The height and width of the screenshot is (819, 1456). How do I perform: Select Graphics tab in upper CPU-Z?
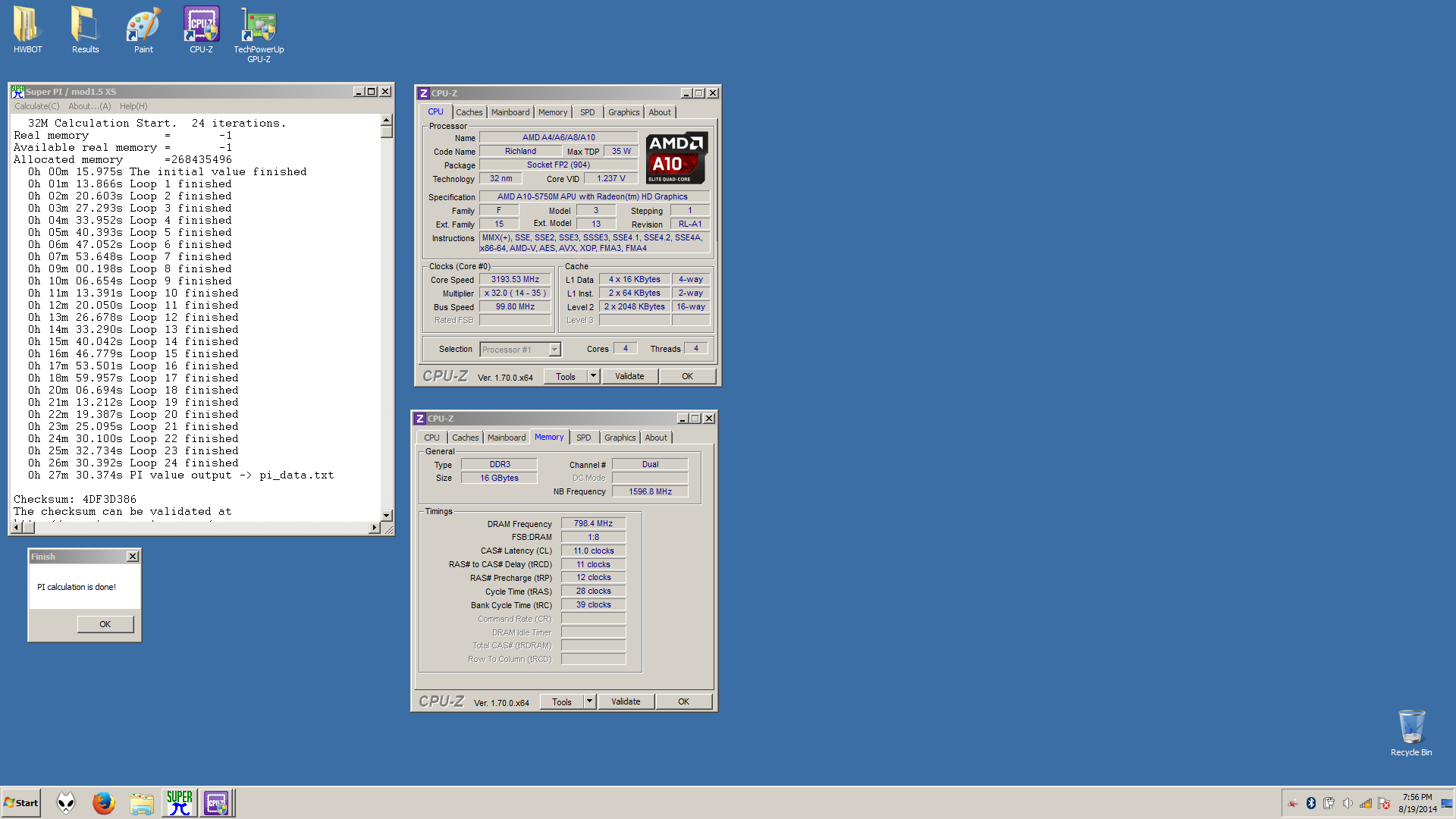tap(624, 112)
